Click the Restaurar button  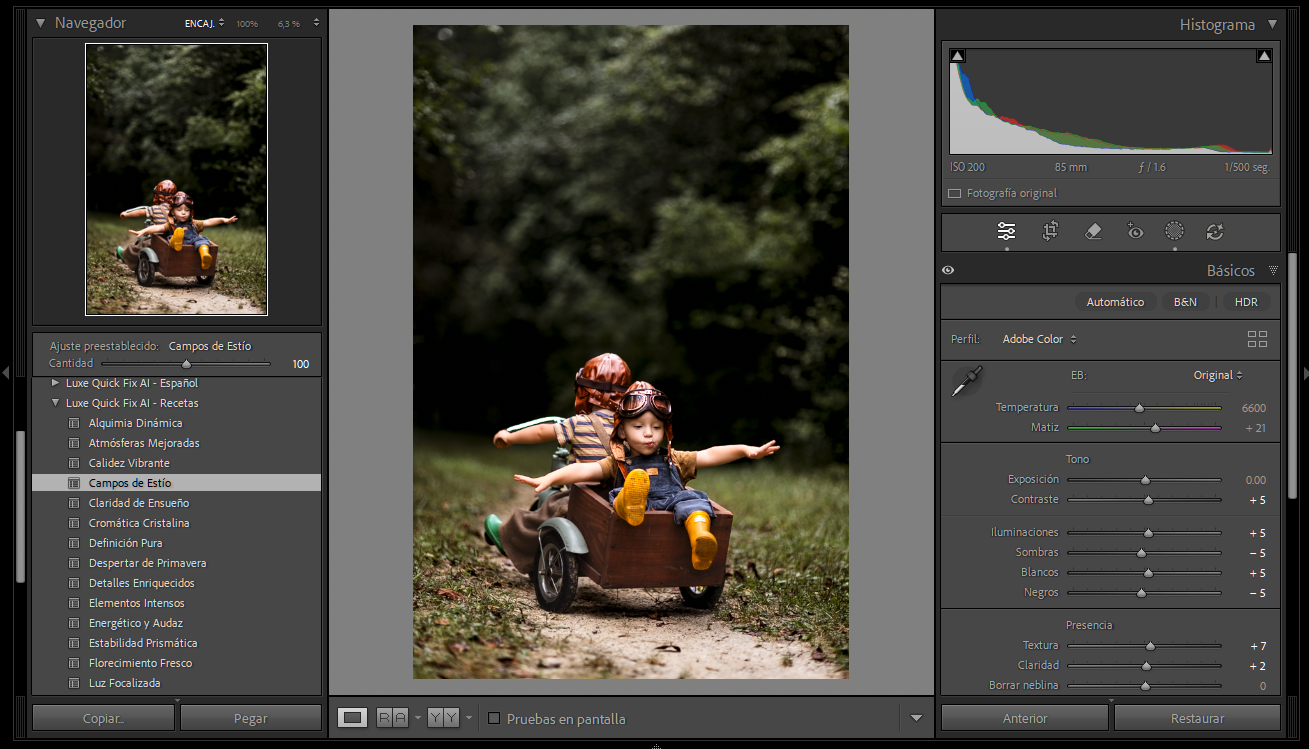(1197, 718)
